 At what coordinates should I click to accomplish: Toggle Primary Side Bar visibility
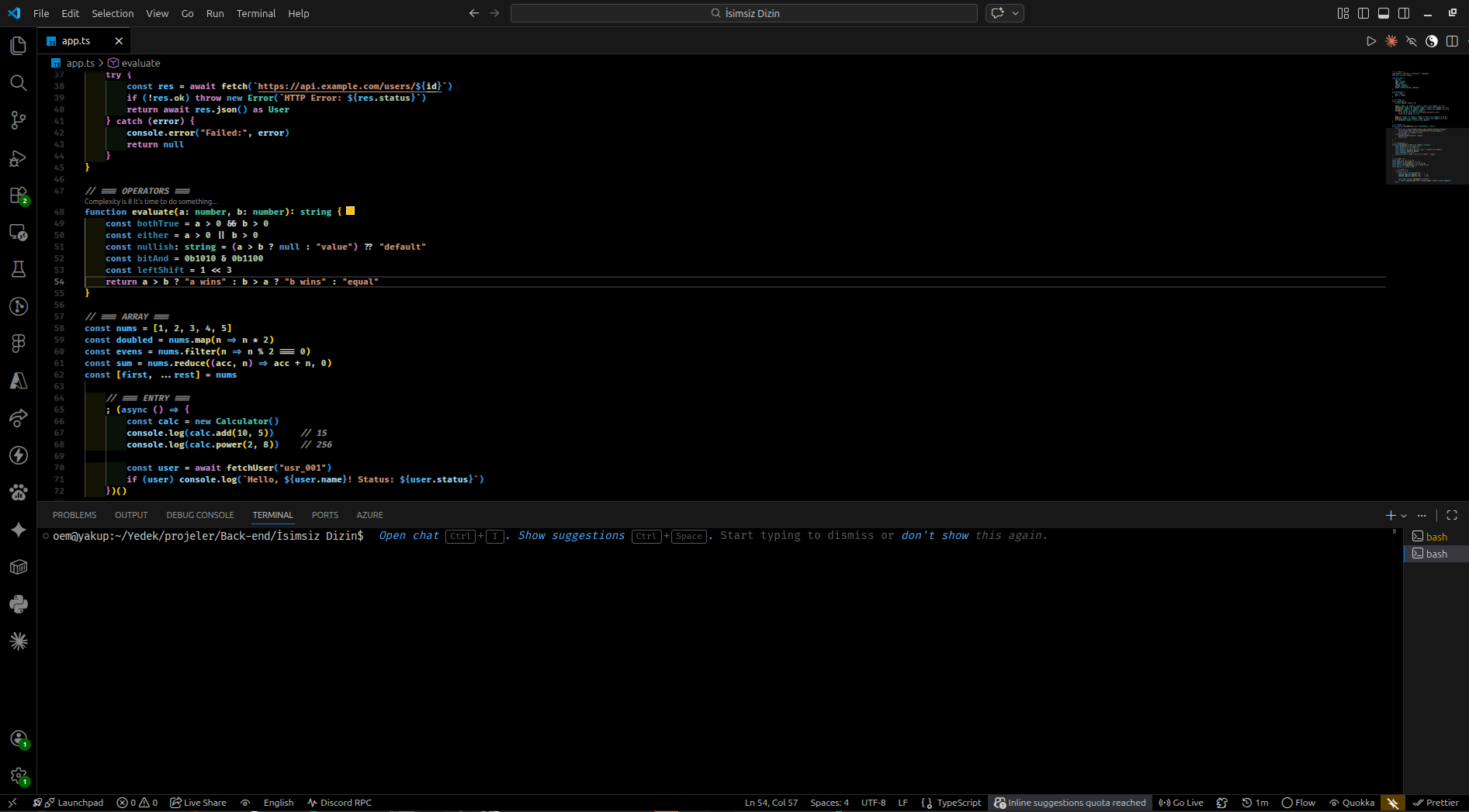[x=1363, y=13]
